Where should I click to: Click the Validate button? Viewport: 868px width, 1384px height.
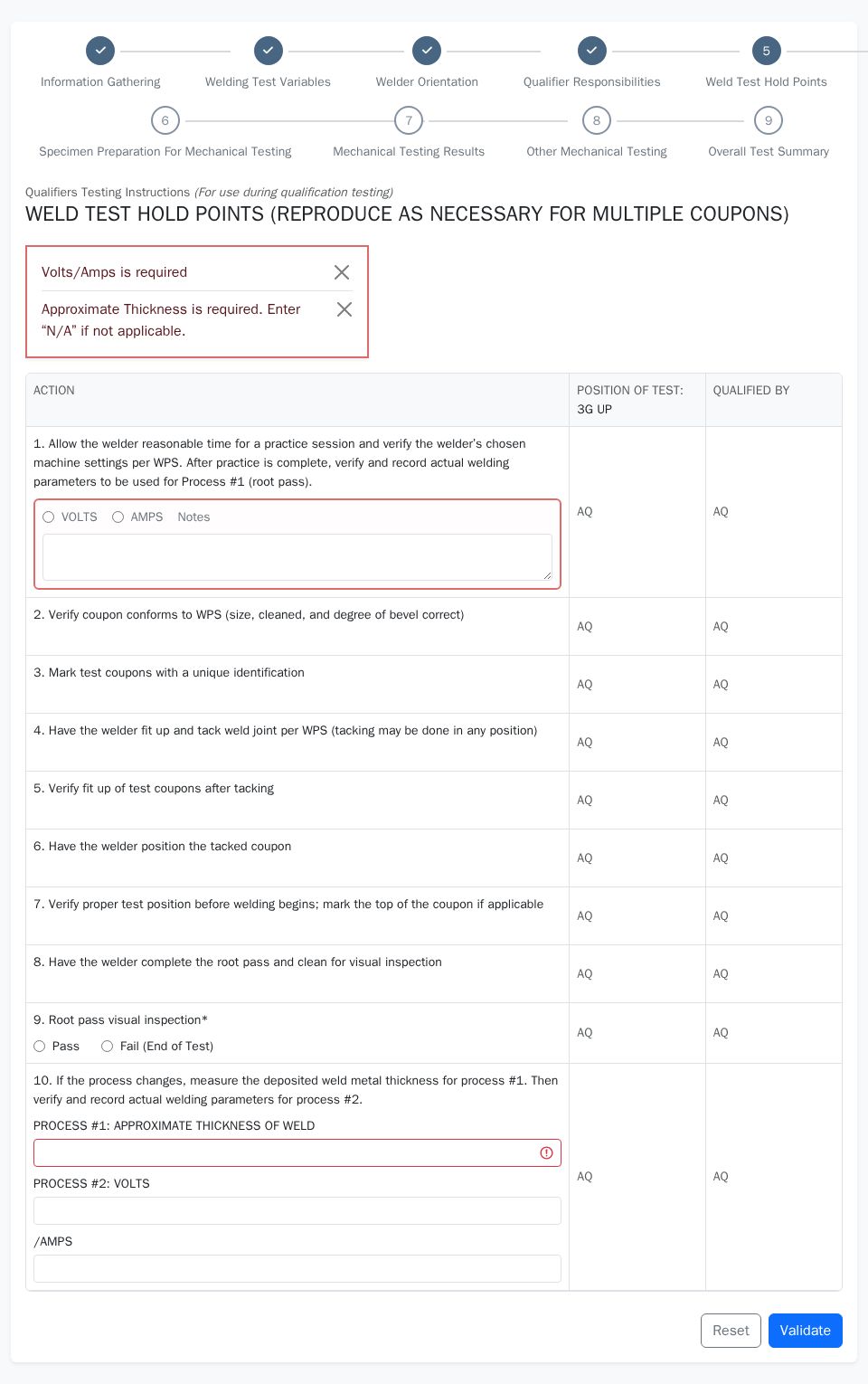tap(805, 1331)
